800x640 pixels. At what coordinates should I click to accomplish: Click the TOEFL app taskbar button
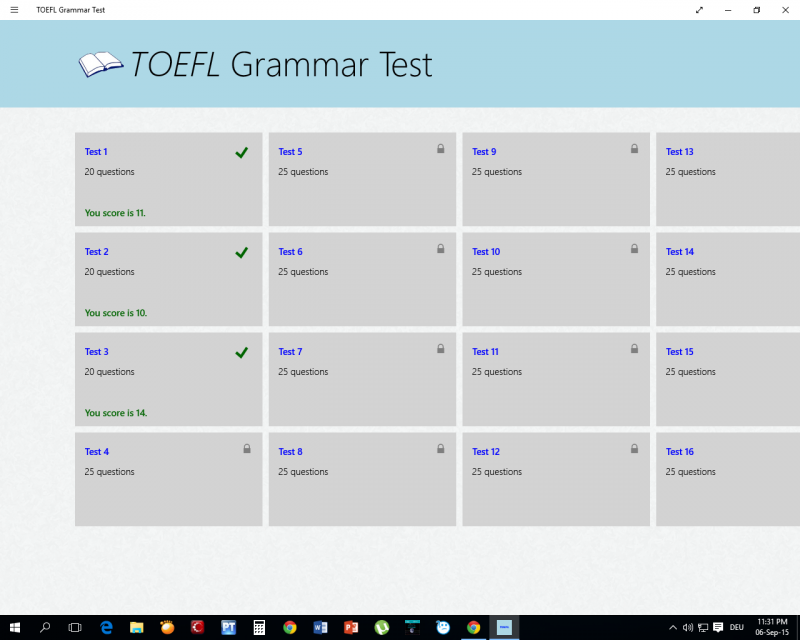pyautogui.click(x=504, y=627)
